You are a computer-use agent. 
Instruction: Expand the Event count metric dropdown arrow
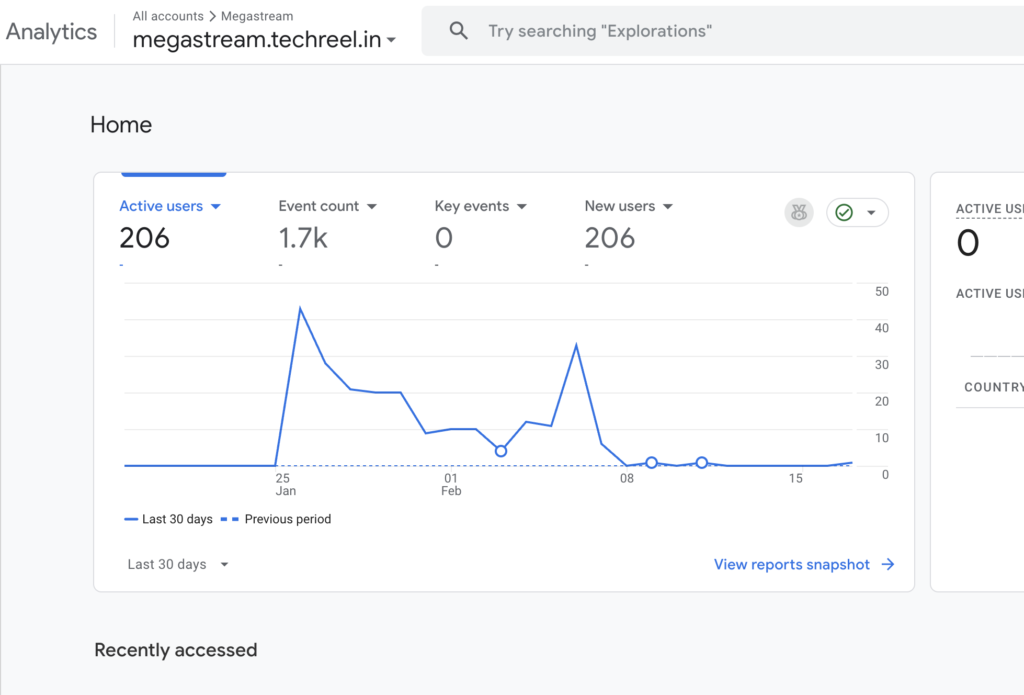[x=372, y=207]
